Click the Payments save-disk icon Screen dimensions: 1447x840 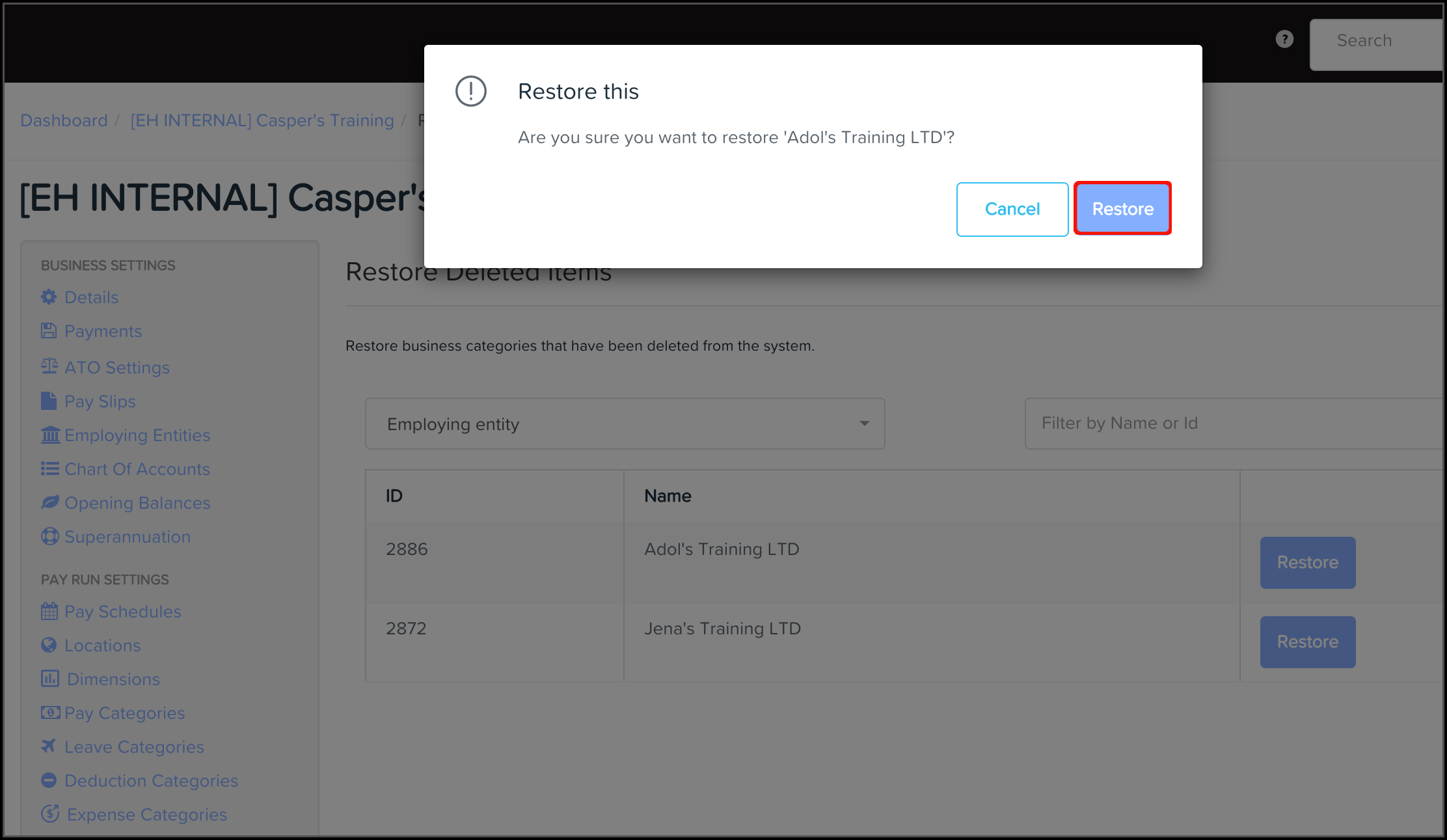tap(49, 331)
